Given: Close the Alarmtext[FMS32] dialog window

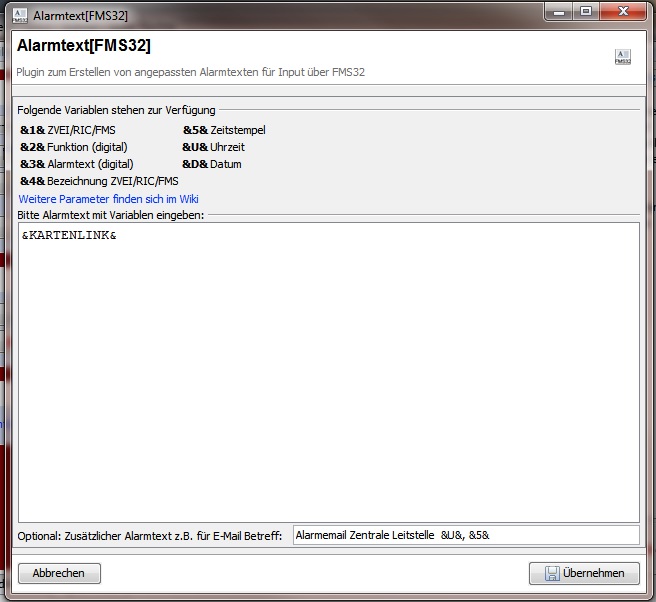Looking at the screenshot, I should (624, 12).
